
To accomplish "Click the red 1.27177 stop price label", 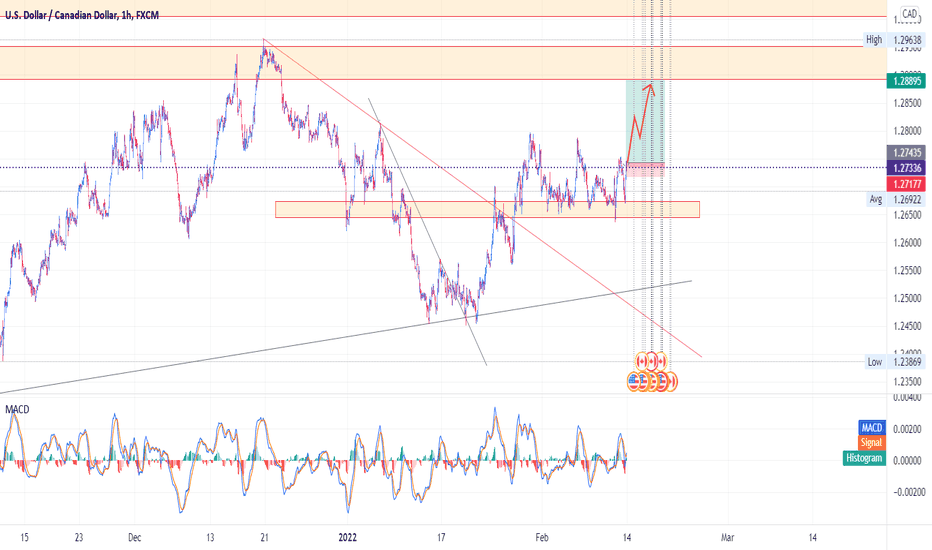I will click(x=906, y=184).
